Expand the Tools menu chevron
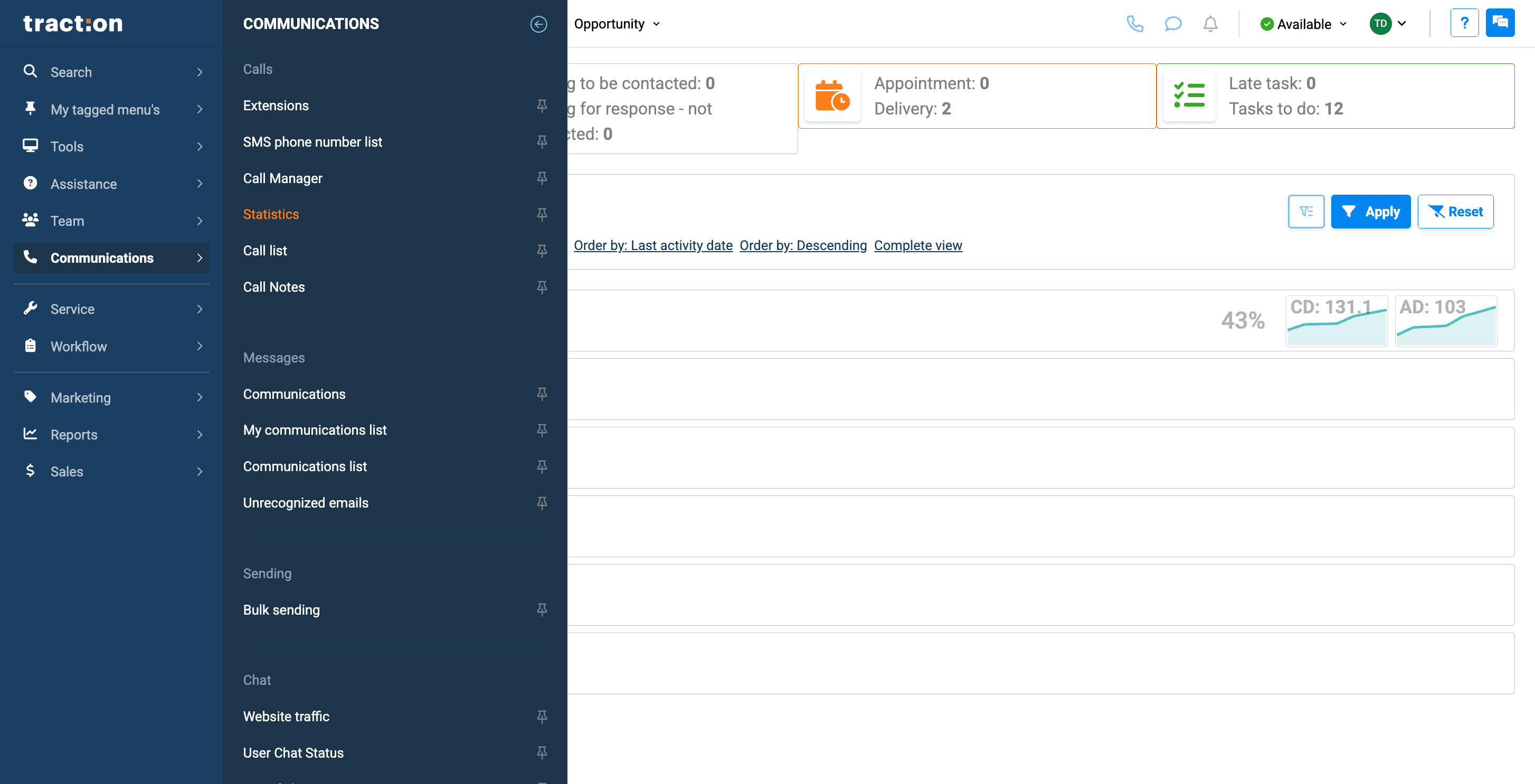Image resolution: width=1535 pixels, height=784 pixels. coord(200,147)
